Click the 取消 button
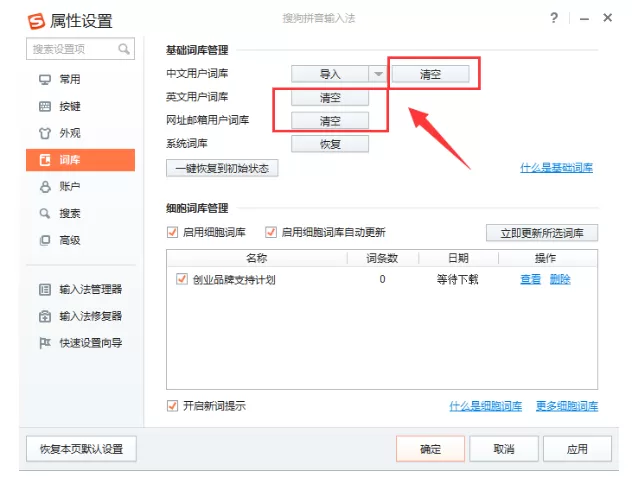This screenshot has height=477, width=632. 504,449
